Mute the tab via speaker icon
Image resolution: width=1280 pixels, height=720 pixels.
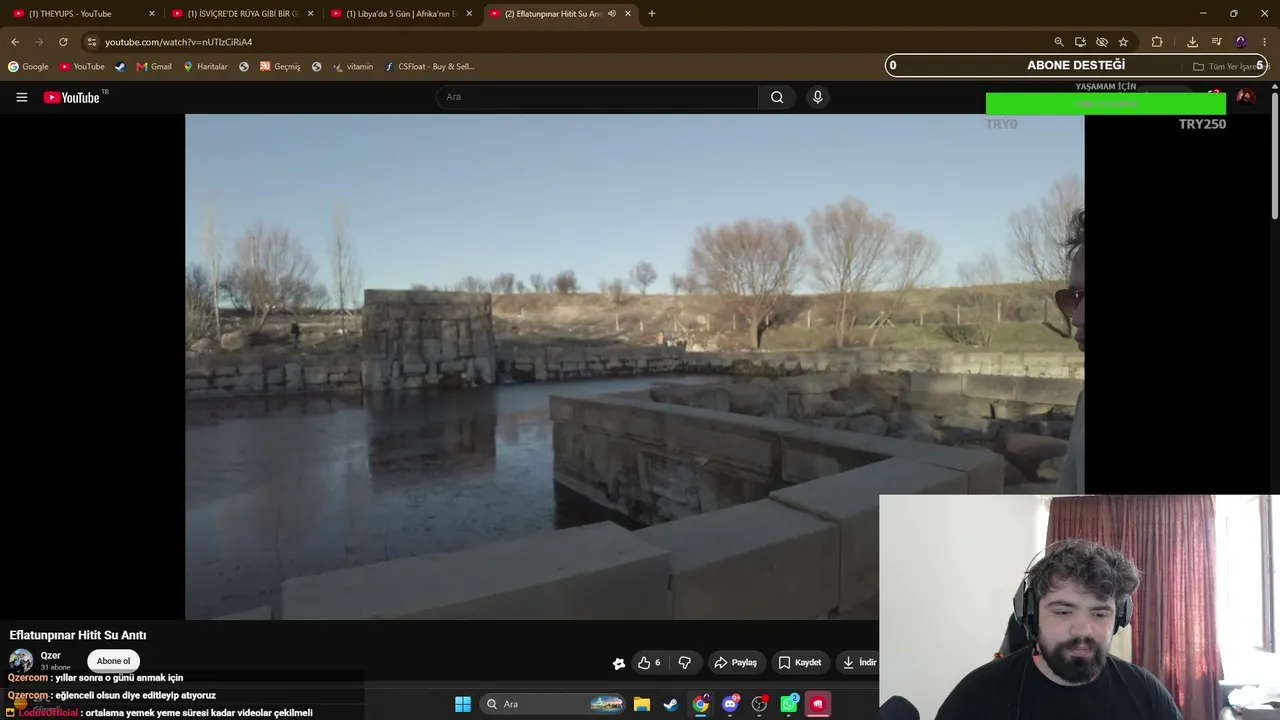coord(612,14)
